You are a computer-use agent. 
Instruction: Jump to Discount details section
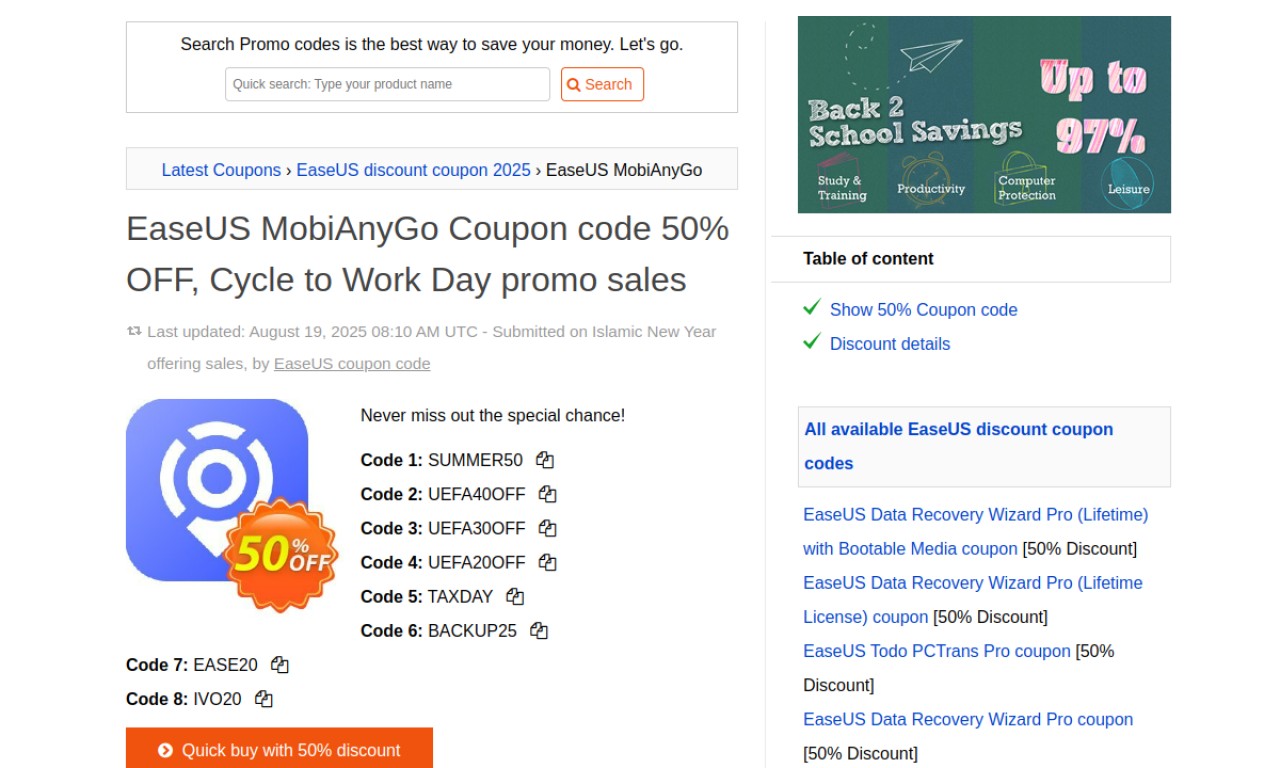(x=890, y=344)
